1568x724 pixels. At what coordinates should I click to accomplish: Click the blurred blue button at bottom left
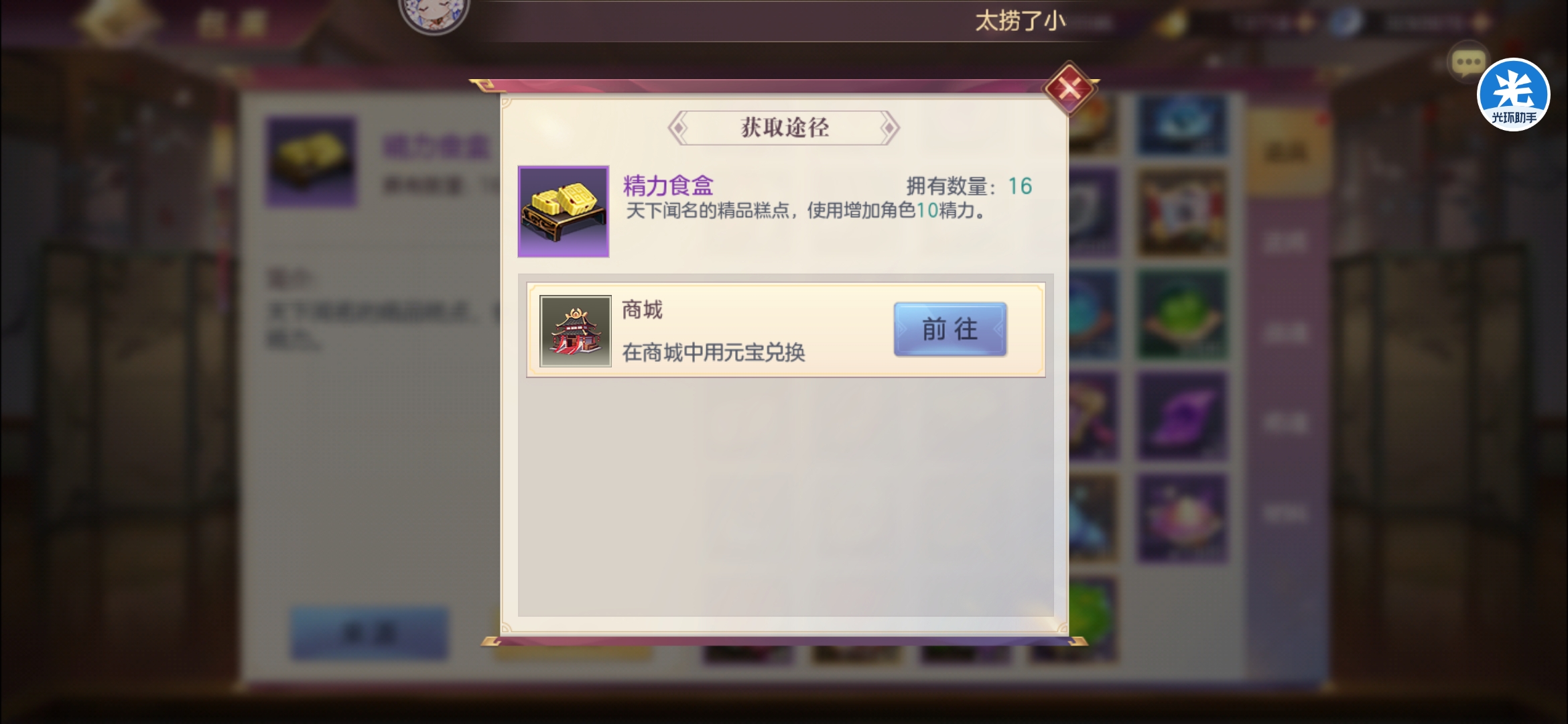pyautogui.click(x=369, y=633)
